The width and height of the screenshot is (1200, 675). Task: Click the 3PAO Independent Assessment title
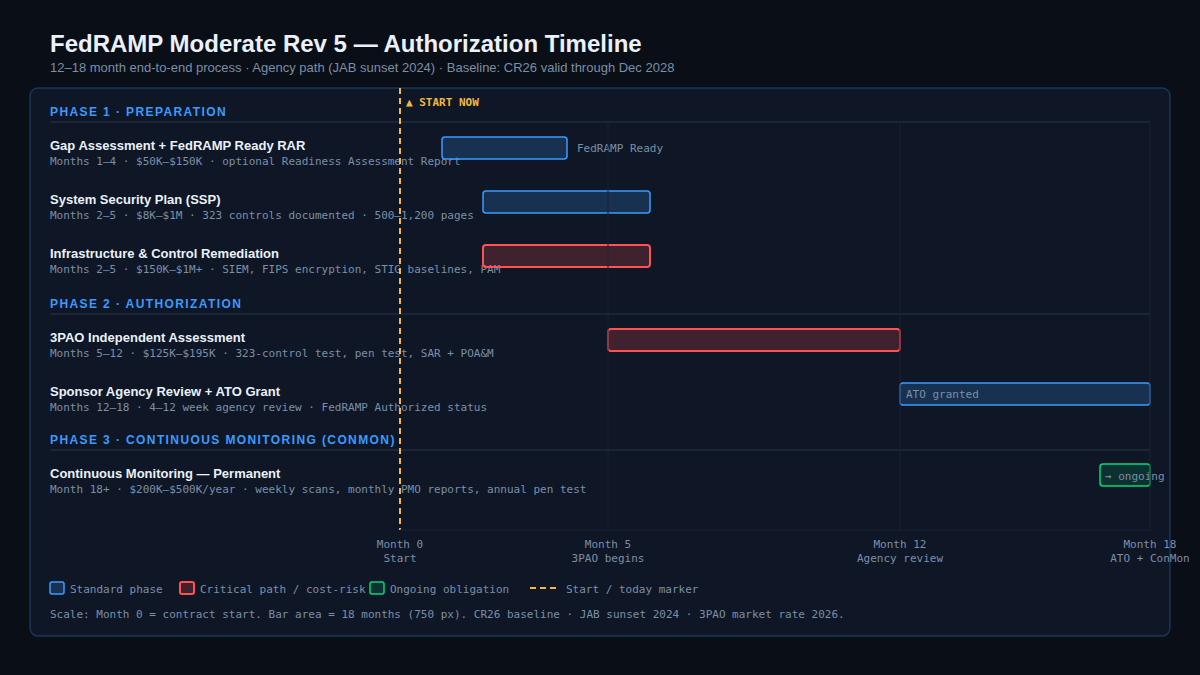point(147,338)
